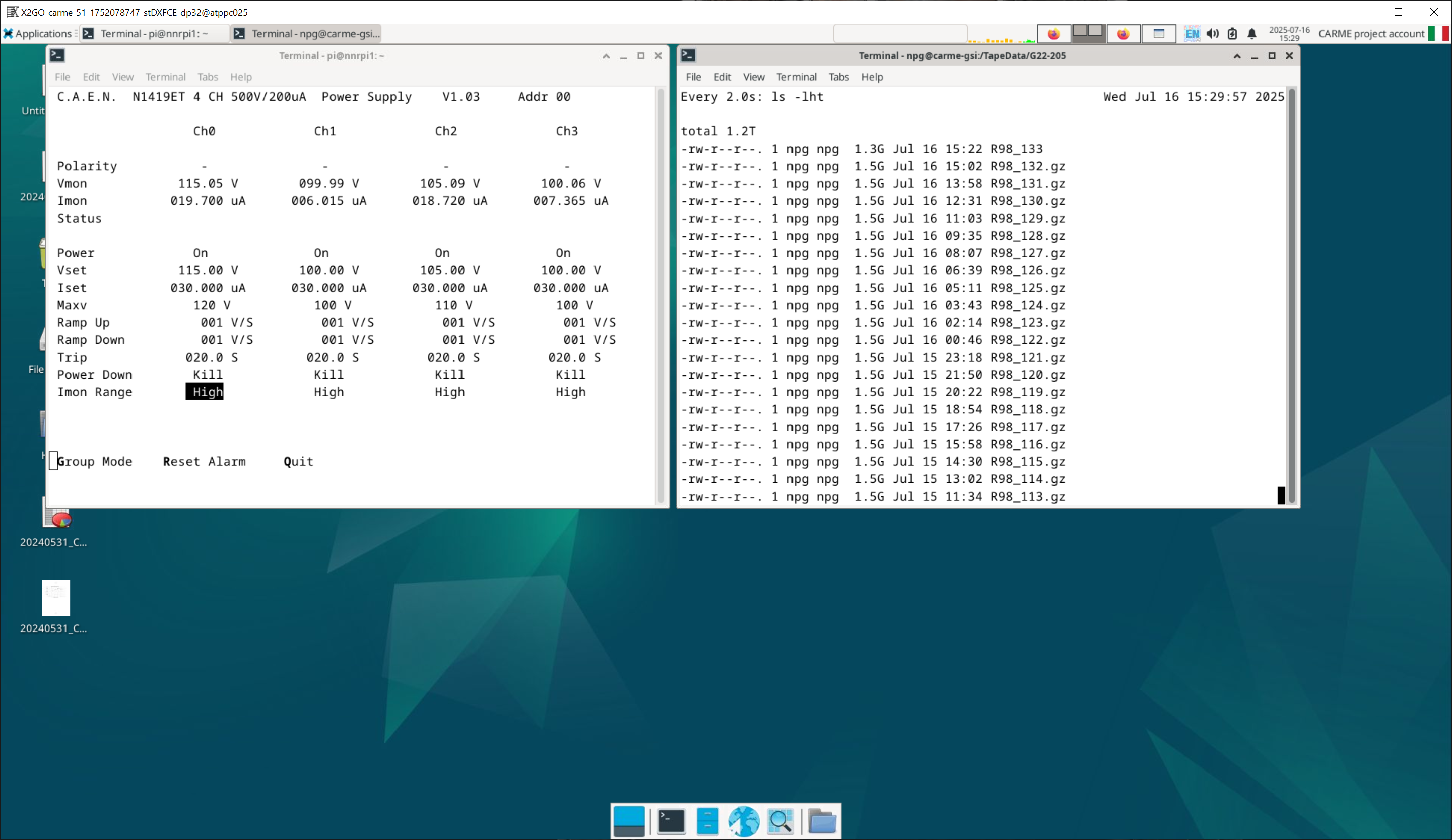
Task: Click the Show Desktop dock icon
Action: pos(629,821)
